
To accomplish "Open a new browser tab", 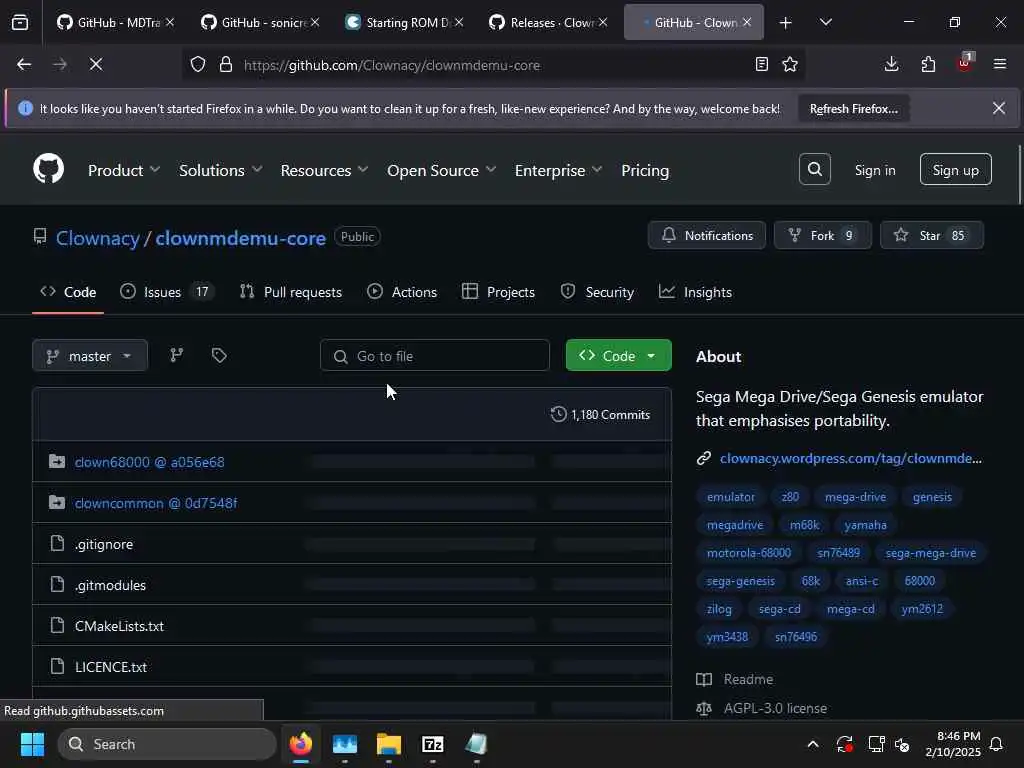I will pyautogui.click(x=786, y=23).
